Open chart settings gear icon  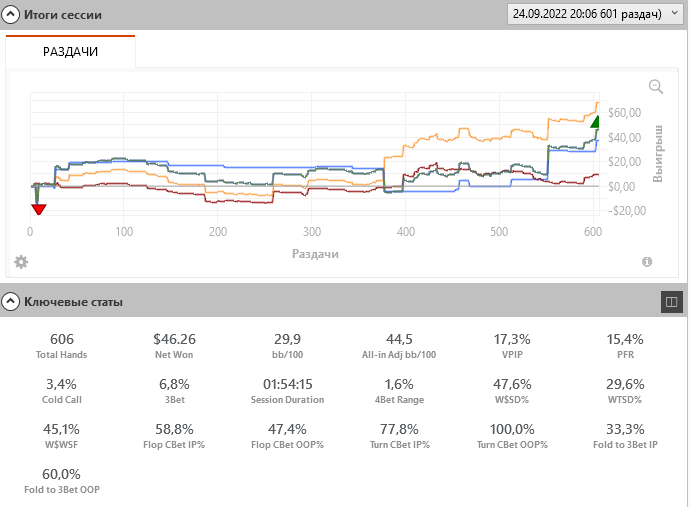pyautogui.click(x=21, y=262)
